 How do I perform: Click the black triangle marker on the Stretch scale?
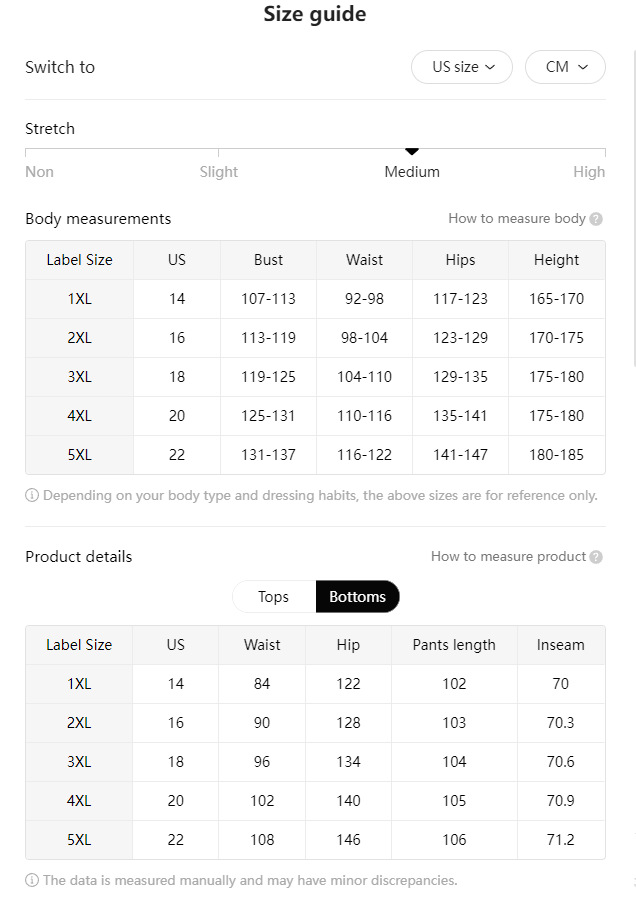[412, 151]
